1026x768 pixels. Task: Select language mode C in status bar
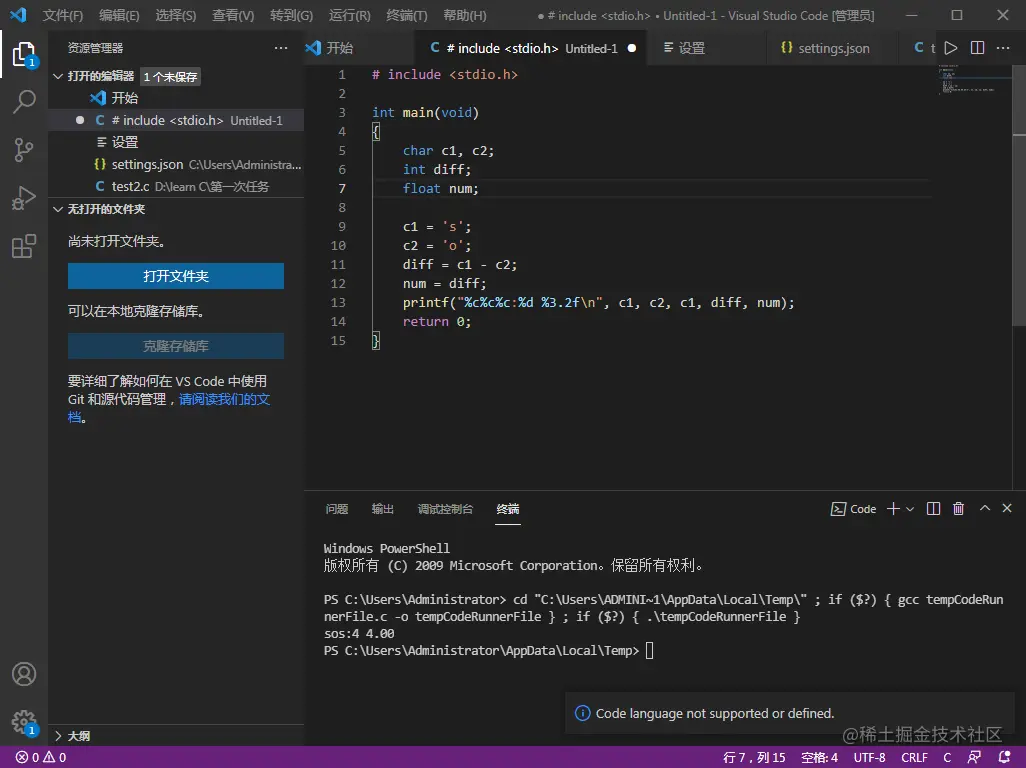click(x=947, y=758)
